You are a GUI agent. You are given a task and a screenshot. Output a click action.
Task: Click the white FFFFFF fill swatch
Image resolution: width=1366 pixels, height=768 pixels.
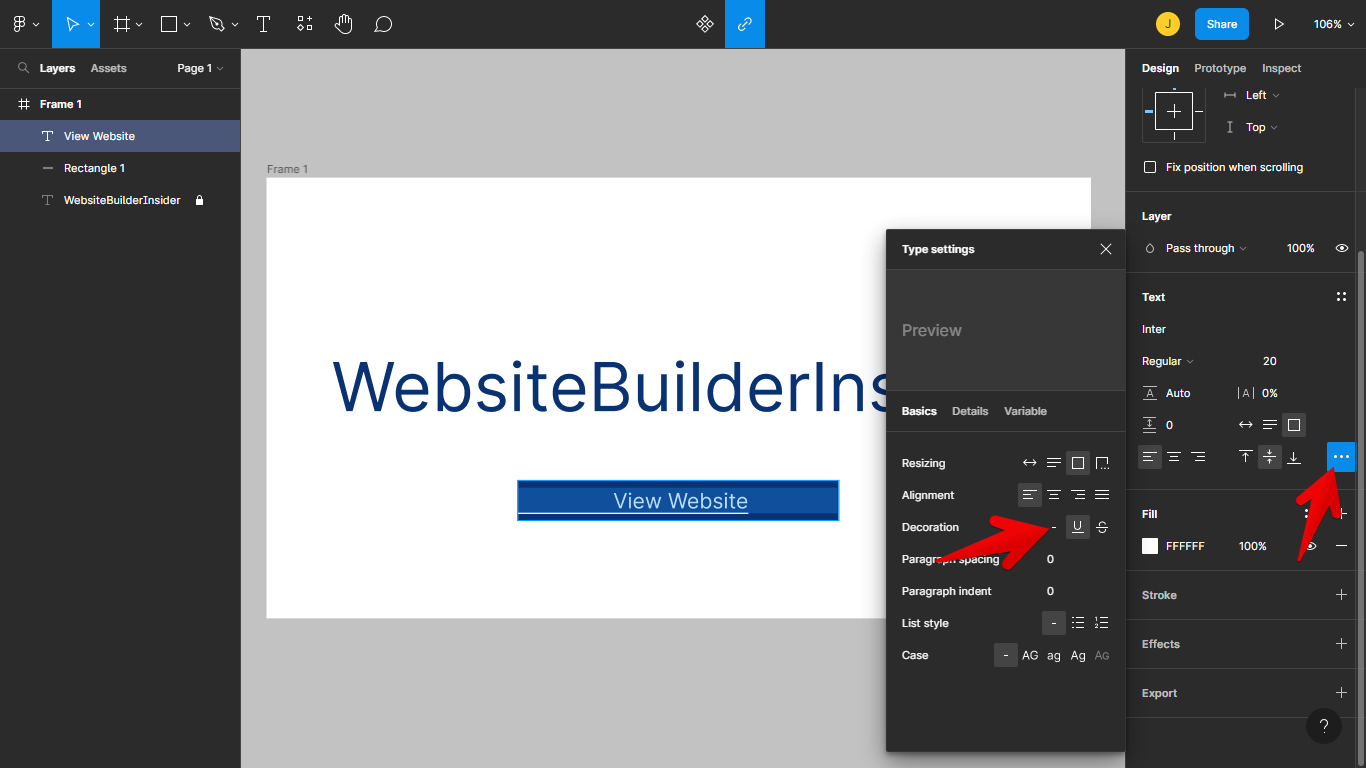[1150, 546]
